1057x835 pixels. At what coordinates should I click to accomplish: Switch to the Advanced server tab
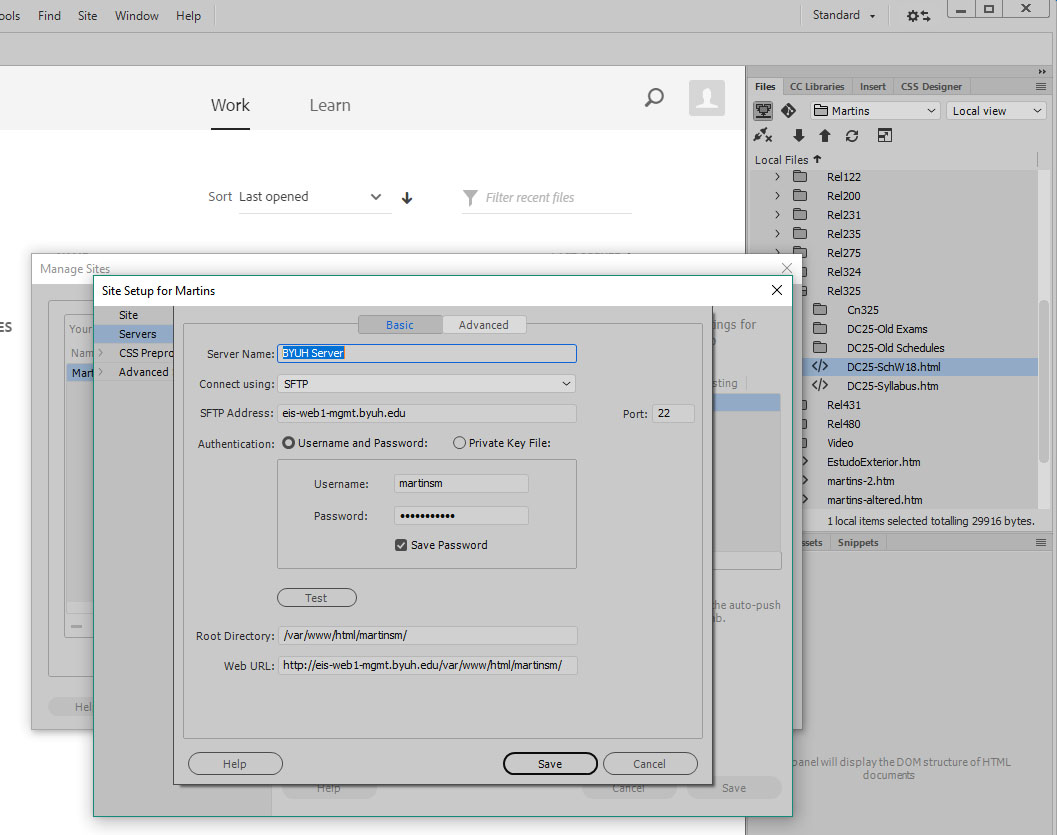[484, 325]
